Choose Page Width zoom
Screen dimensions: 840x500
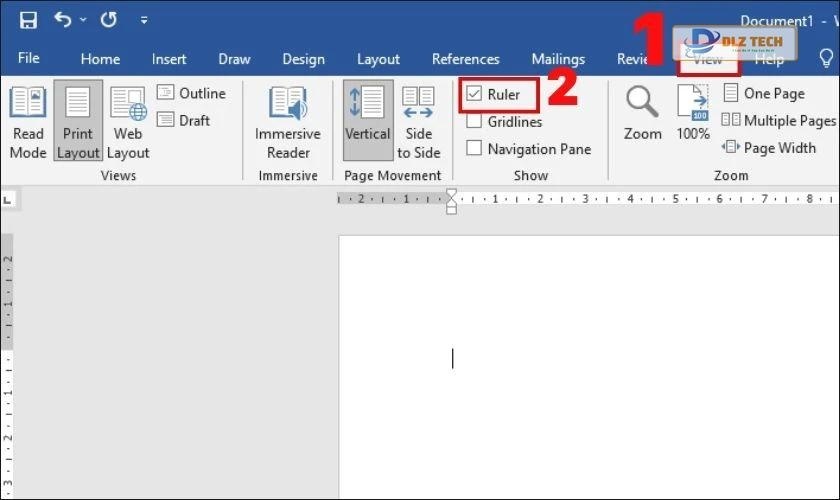[x=769, y=147]
